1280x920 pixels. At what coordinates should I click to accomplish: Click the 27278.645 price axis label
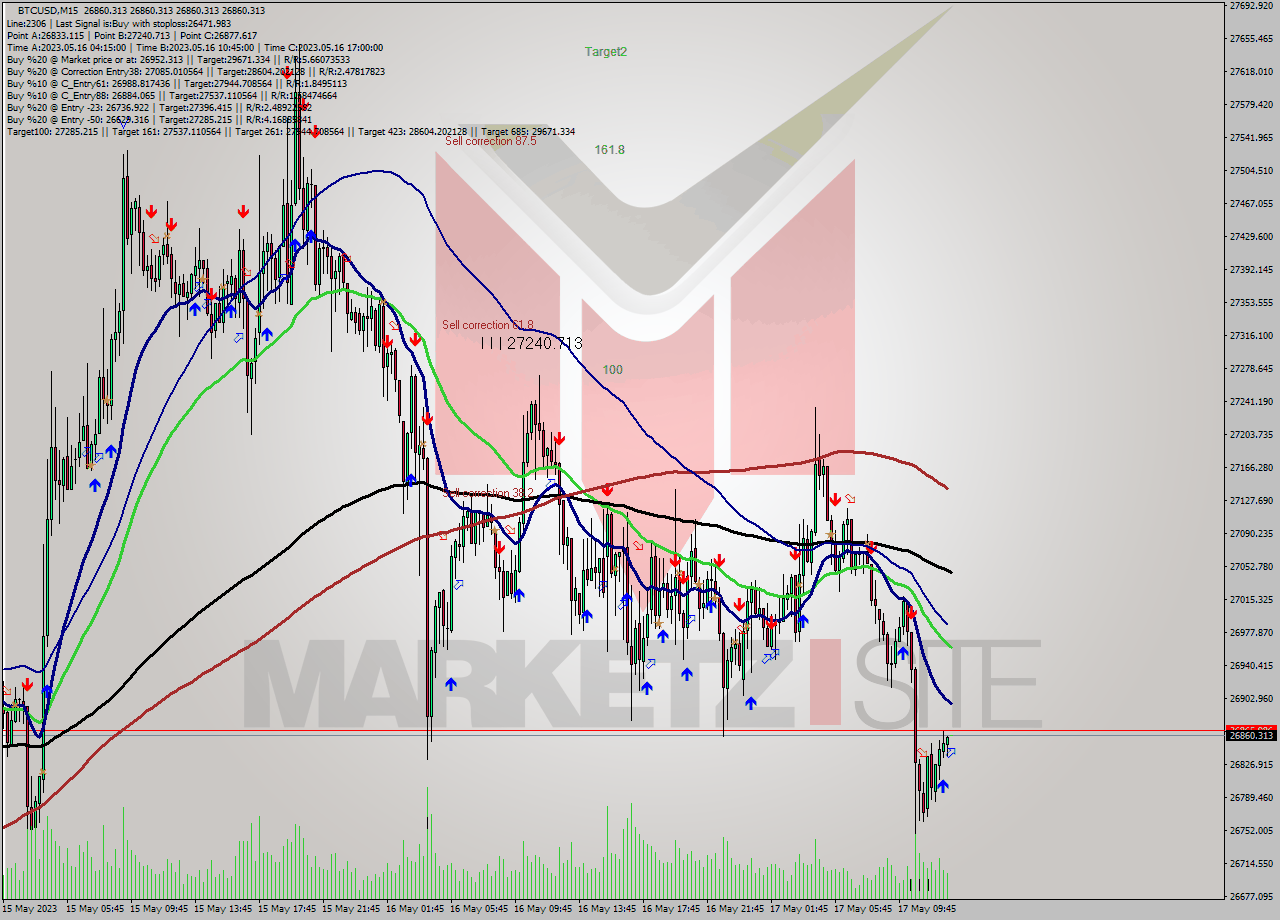[1251, 368]
